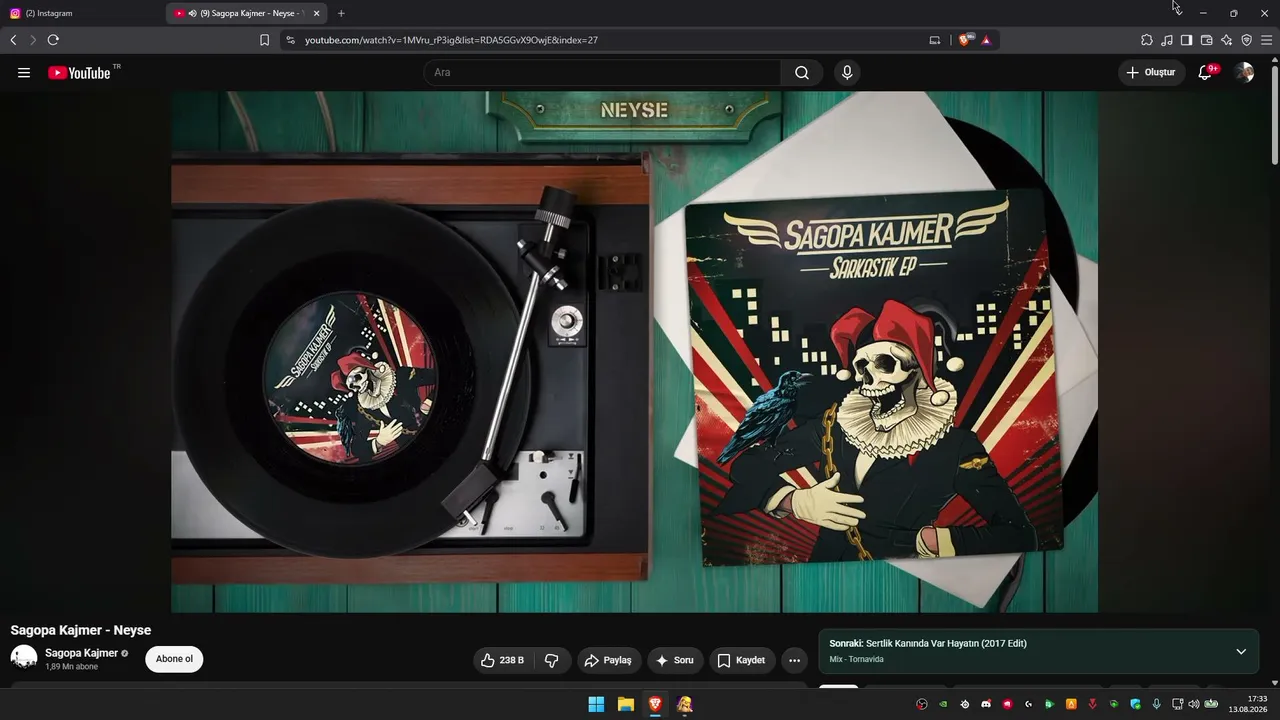The image size is (1280, 720).
Task: Go back to previous page
Action: click(13, 40)
